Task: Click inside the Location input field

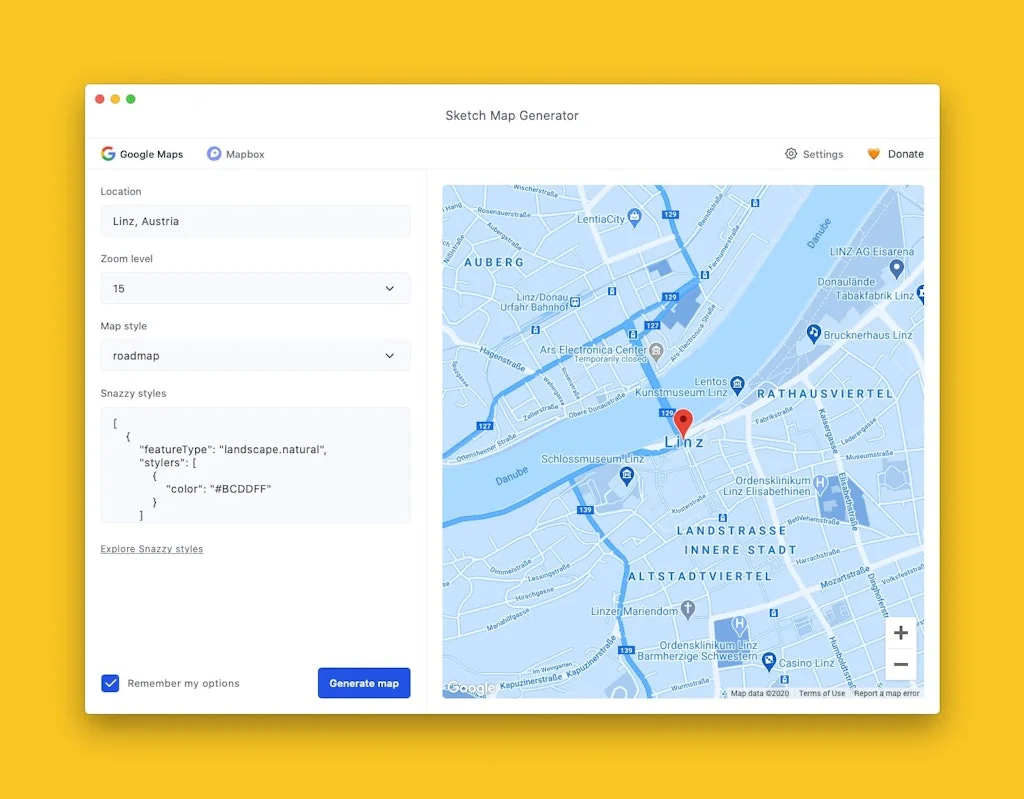Action: coord(255,221)
